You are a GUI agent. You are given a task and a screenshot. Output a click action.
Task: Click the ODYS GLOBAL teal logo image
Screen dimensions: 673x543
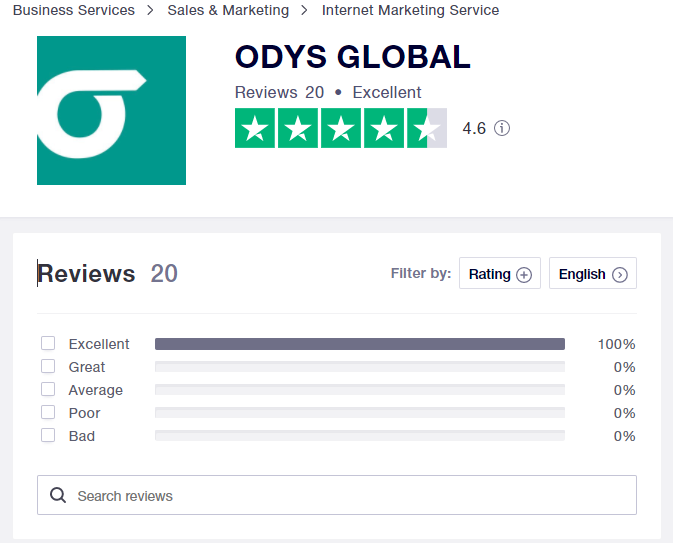click(111, 110)
